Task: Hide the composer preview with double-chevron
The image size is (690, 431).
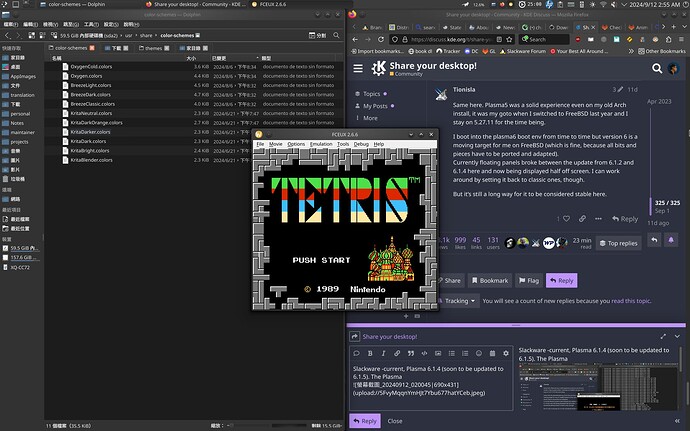Action: [677, 421]
